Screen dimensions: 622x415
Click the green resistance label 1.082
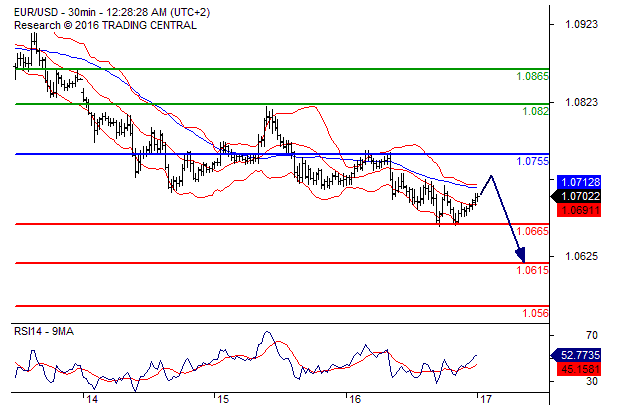coord(536,111)
